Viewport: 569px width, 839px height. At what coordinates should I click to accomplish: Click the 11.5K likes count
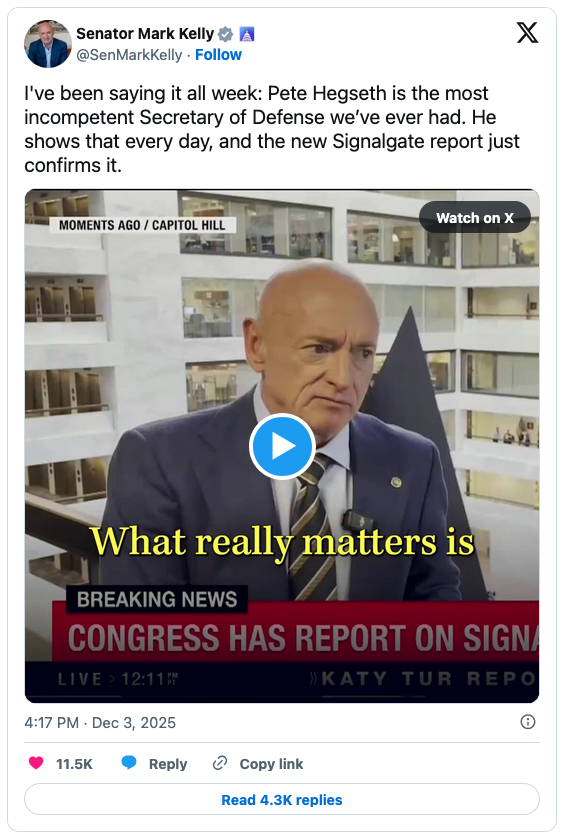[x=74, y=764]
